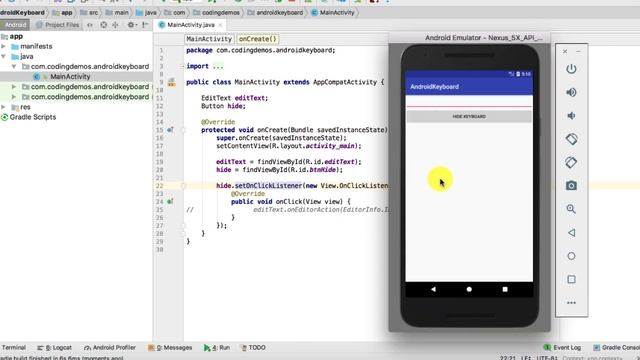Rotate the emulator left
Viewport: 640px width, 360px height.
click(x=571, y=139)
